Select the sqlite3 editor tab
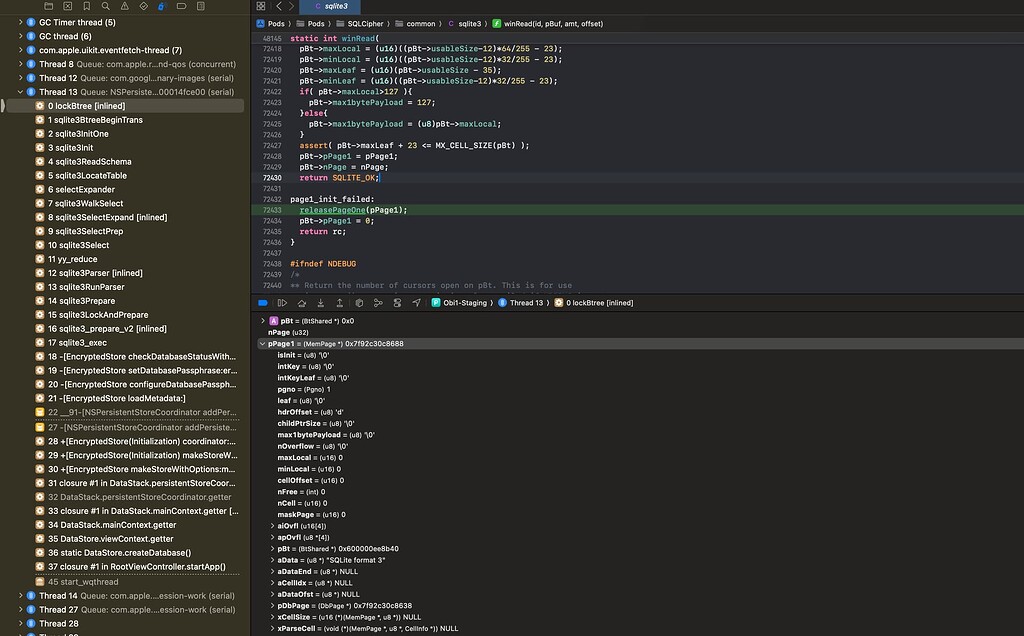 (x=337, y=6)
